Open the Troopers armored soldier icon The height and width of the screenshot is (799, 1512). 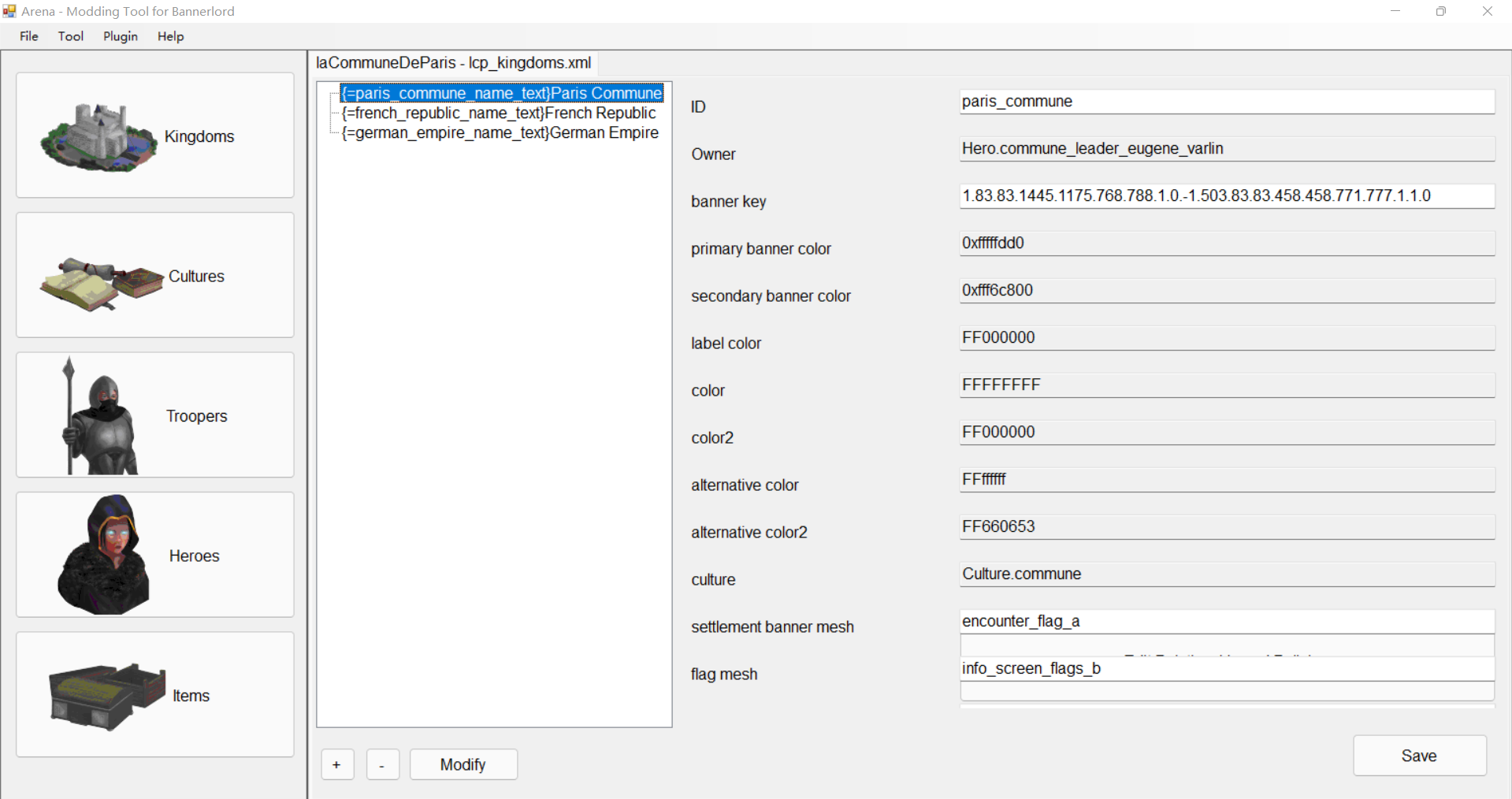point(99,415)
